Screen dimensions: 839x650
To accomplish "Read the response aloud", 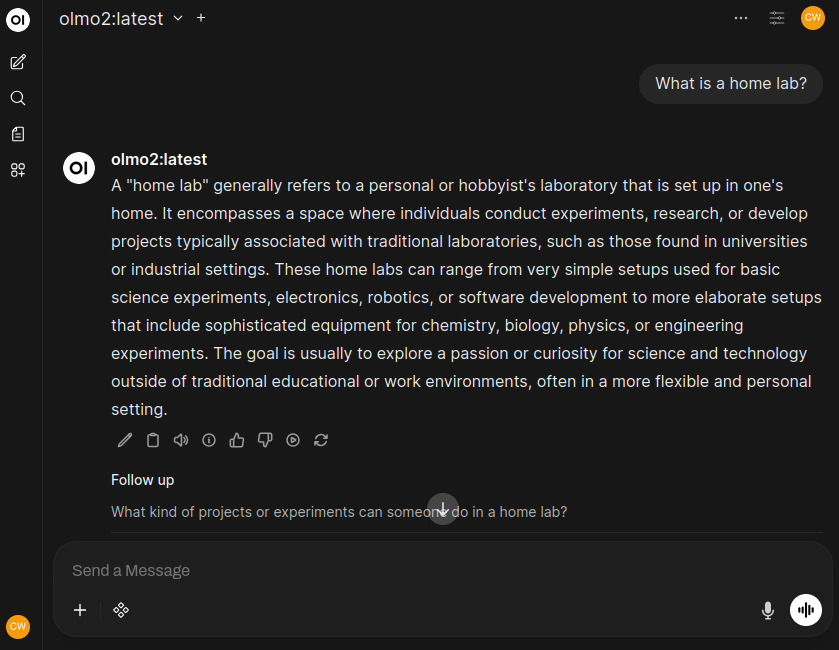I will (181, 440).
